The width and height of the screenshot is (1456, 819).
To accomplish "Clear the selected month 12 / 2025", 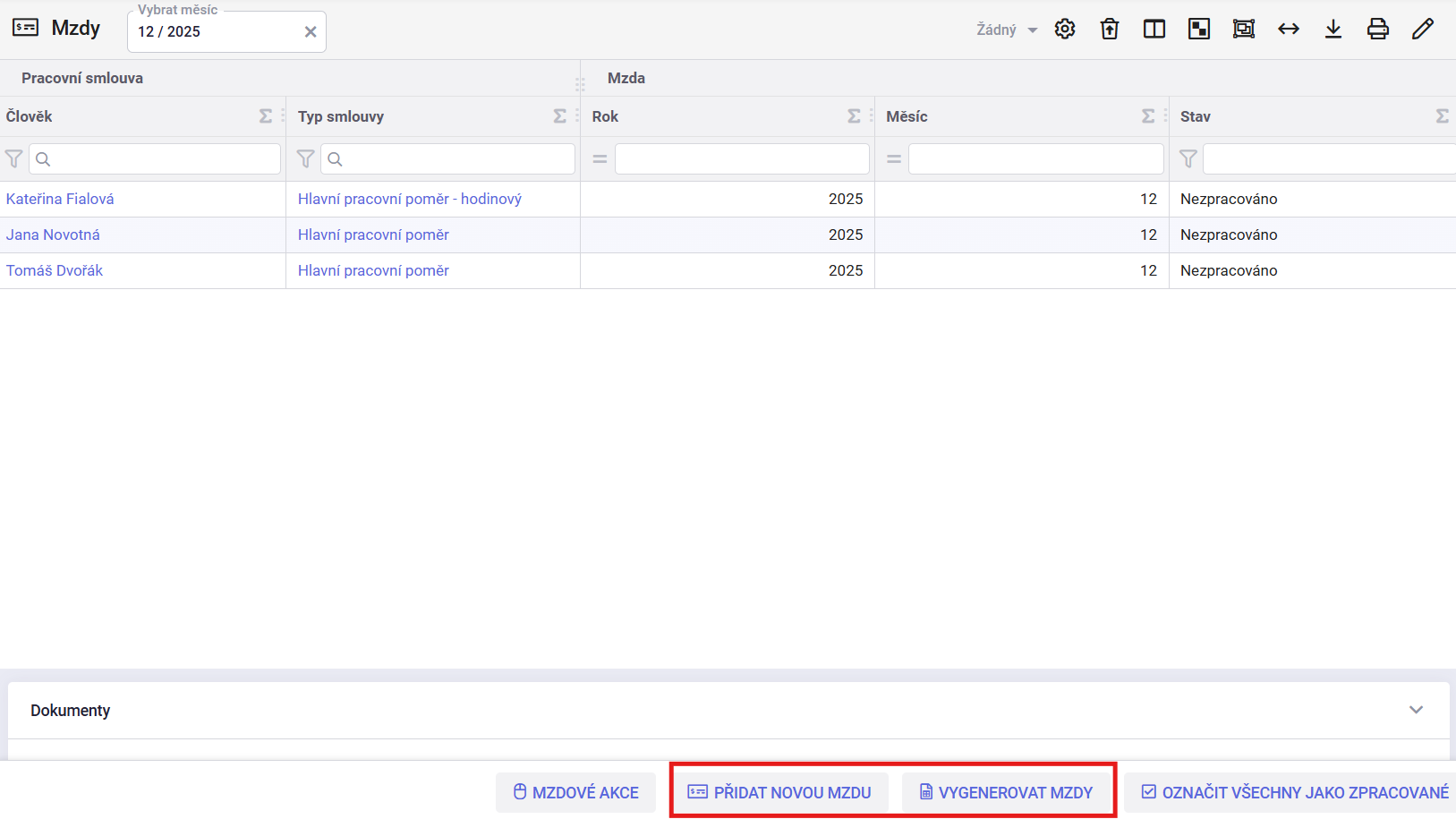I will tap(311, 32).
